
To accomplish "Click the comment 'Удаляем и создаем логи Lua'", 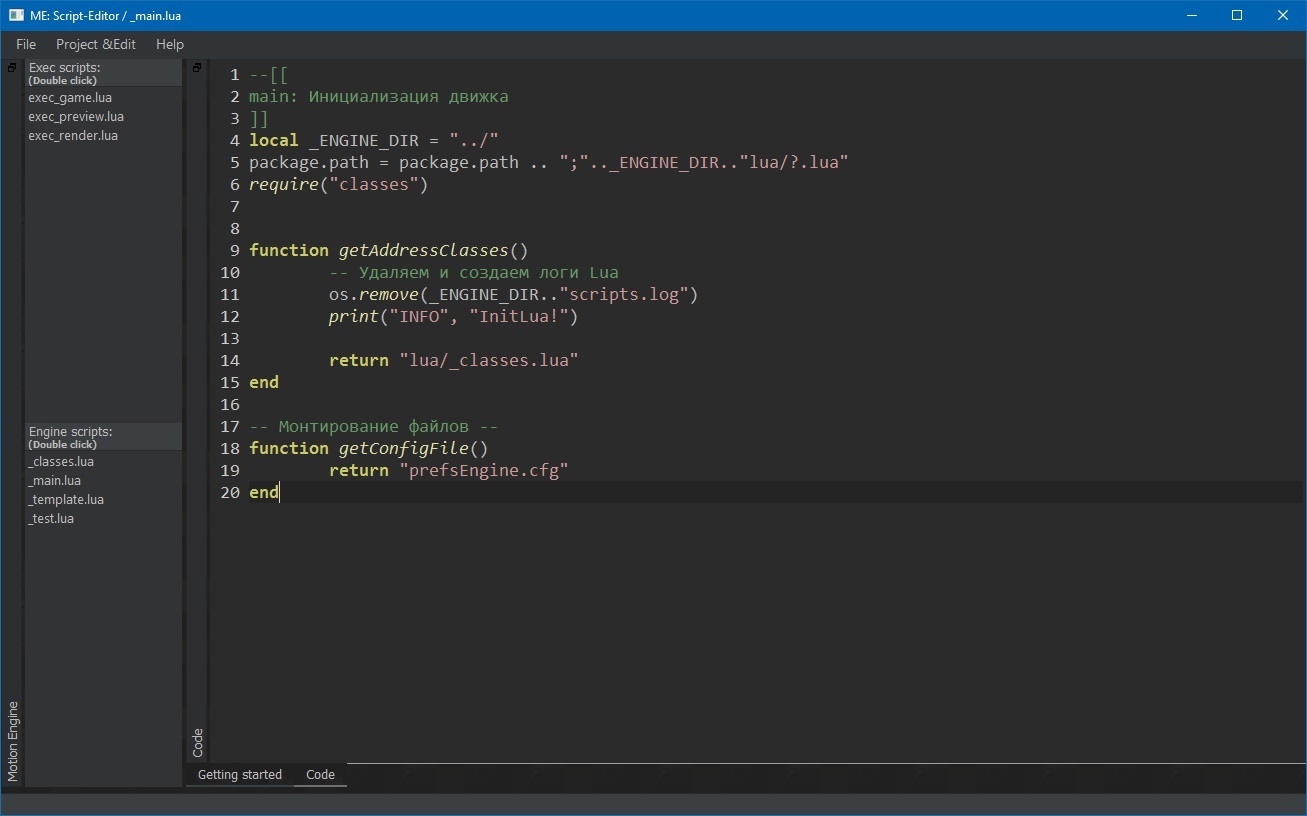I will pos(473,273).
